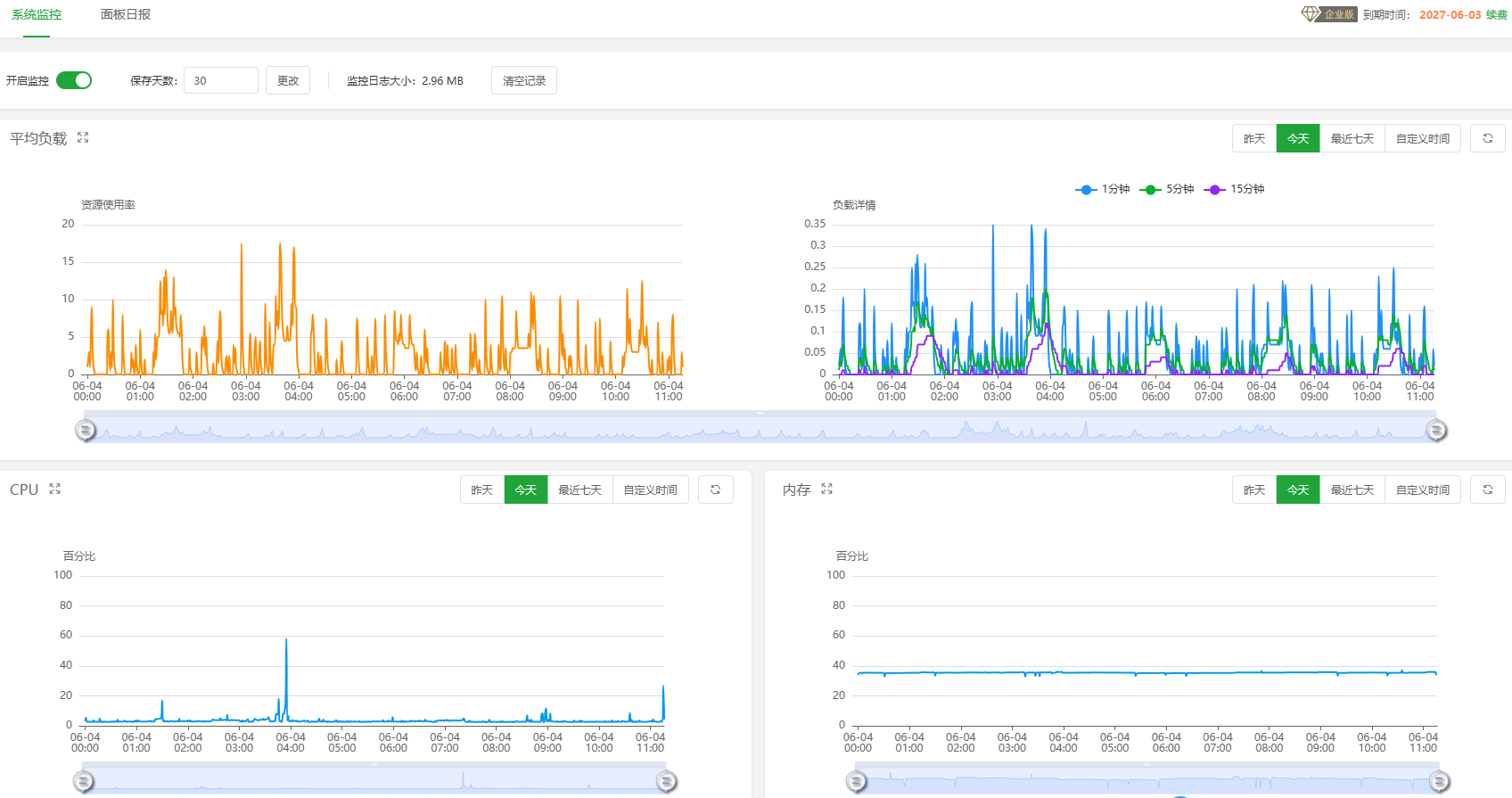1512x798 pixels.
Task: Choose 自定义时间 for CPU chart
Action: point(651,489)
